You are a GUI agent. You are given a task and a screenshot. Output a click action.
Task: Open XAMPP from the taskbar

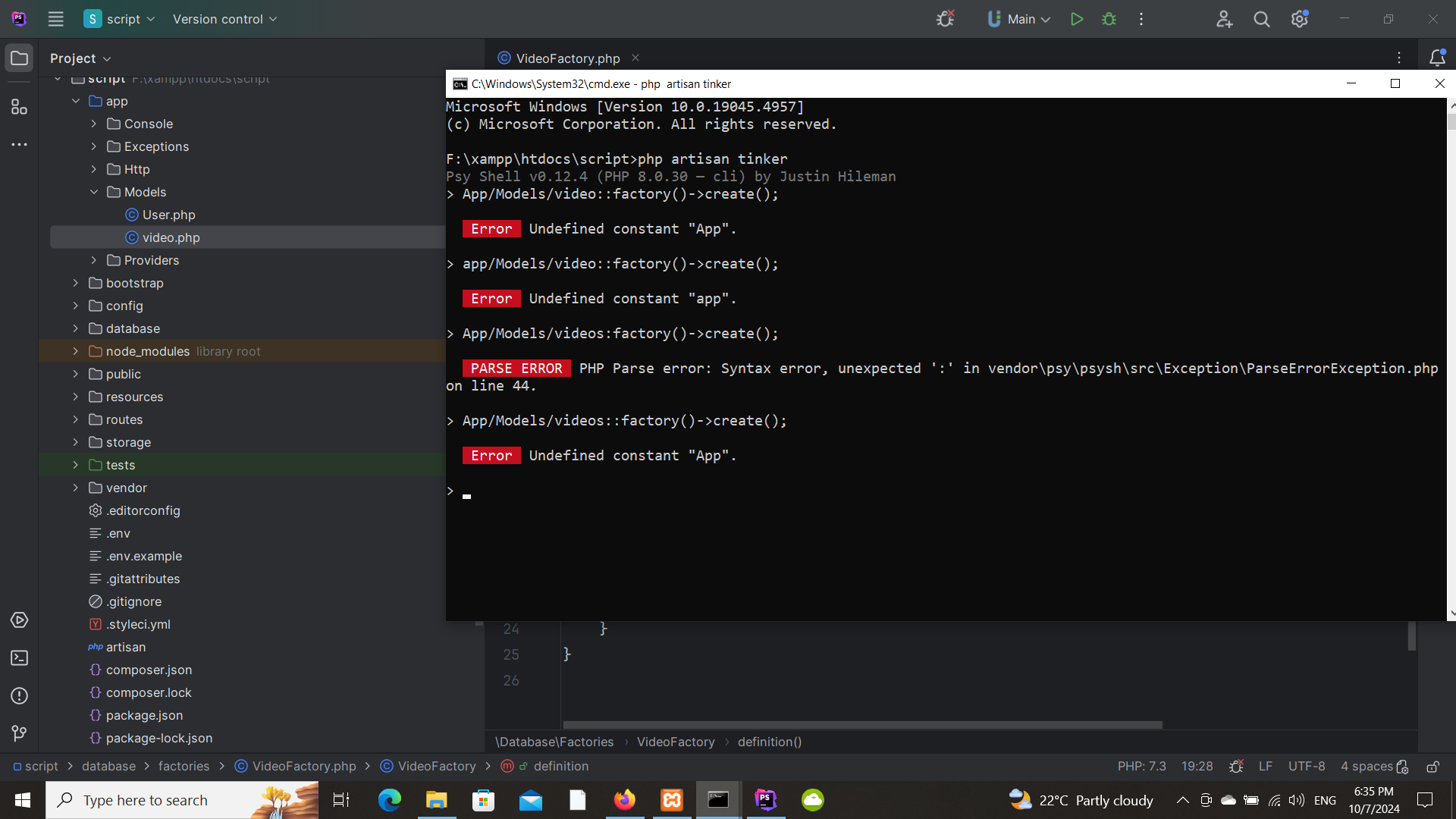coord(671,800)
